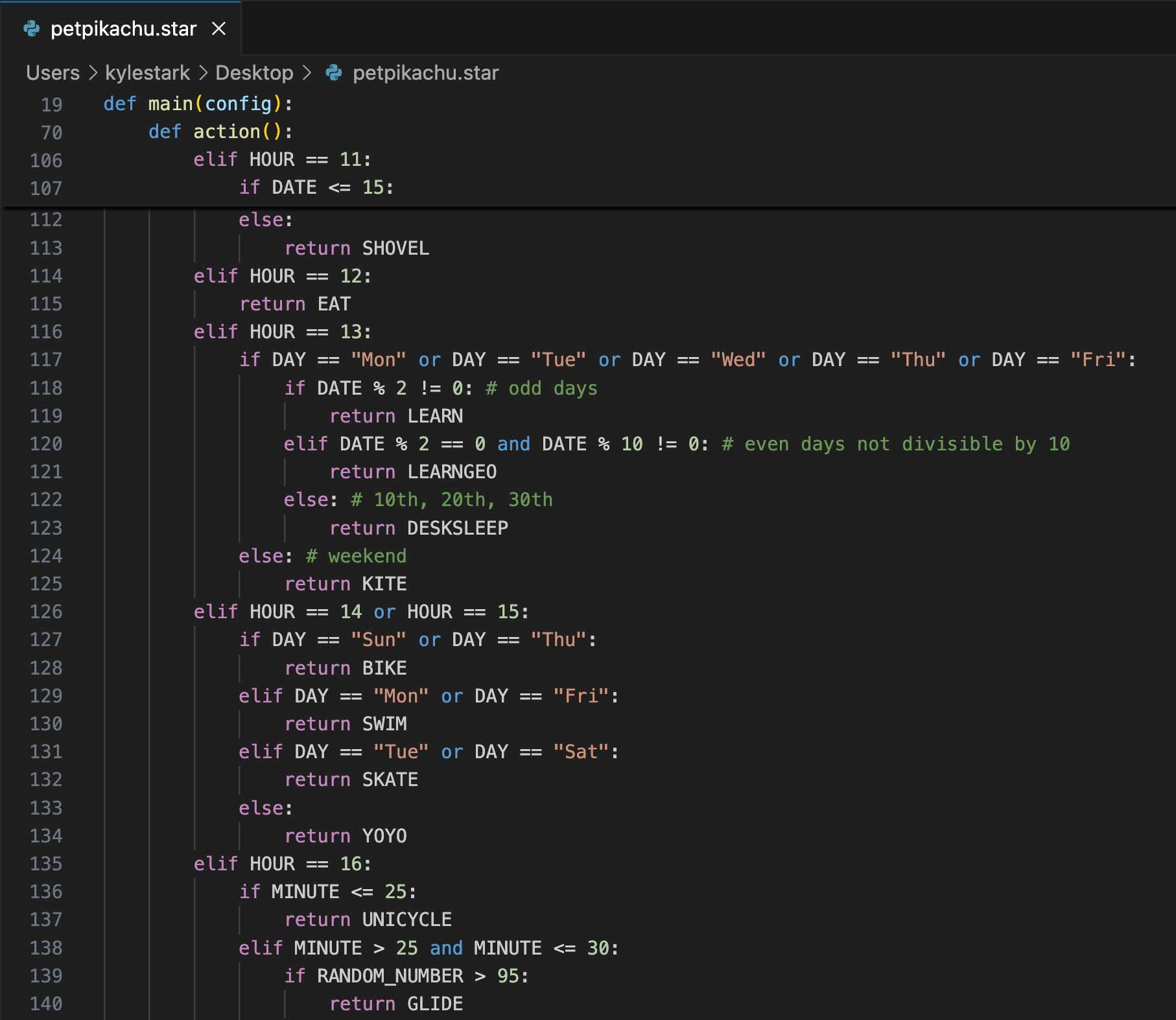Place cursor on 'return EAT'

click(x=295, y=304)
